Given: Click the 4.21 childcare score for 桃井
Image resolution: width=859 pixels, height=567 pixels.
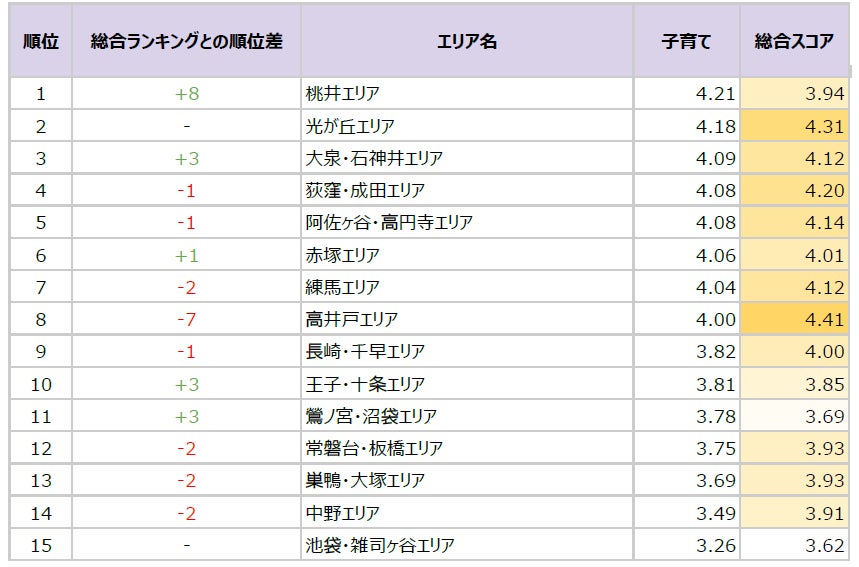Looking at the screenshot, I should tap(715, 94).
